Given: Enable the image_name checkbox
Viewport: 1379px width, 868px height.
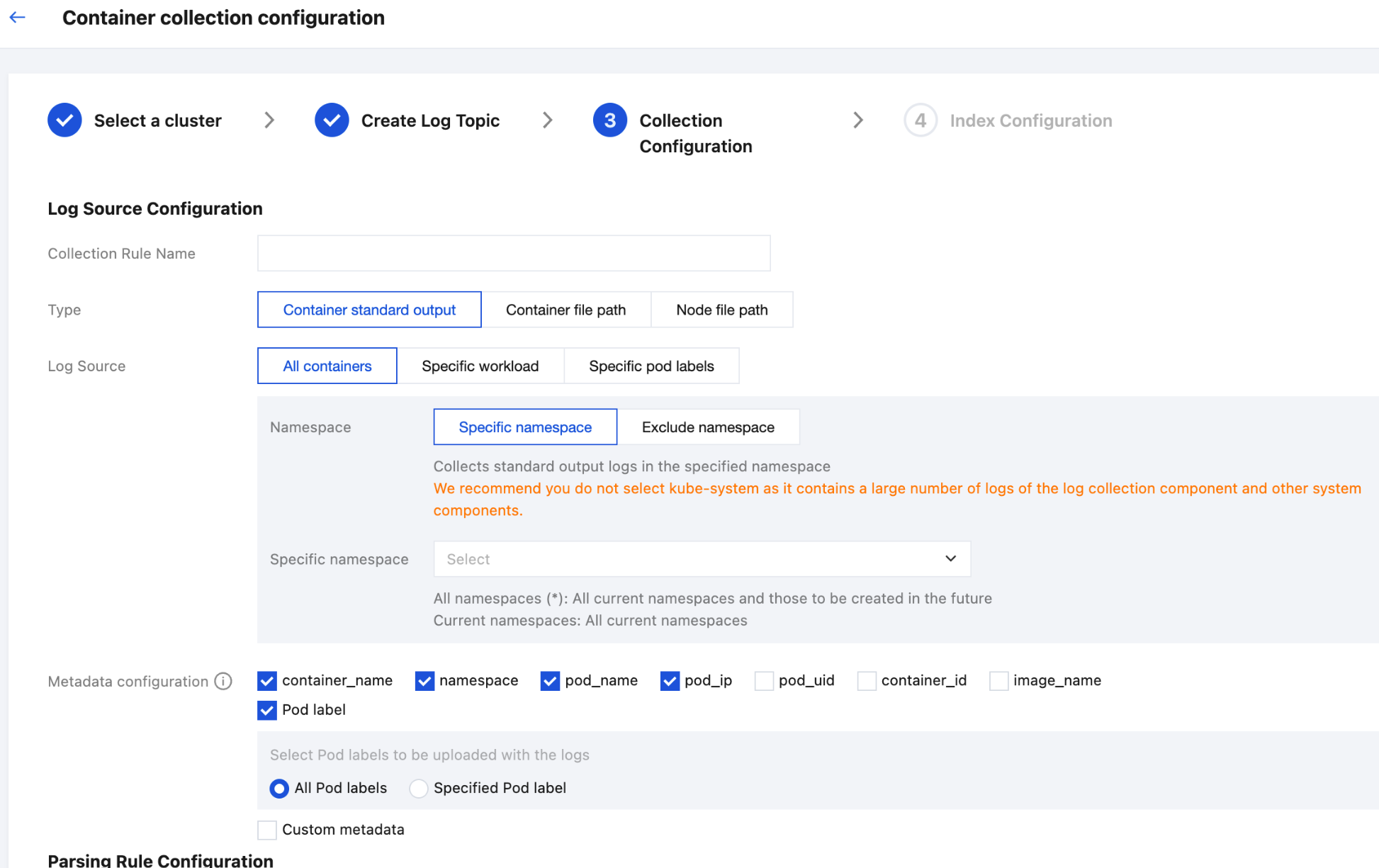Looking at the screenshot, I should pyautogui.click(x=998, y=681).
